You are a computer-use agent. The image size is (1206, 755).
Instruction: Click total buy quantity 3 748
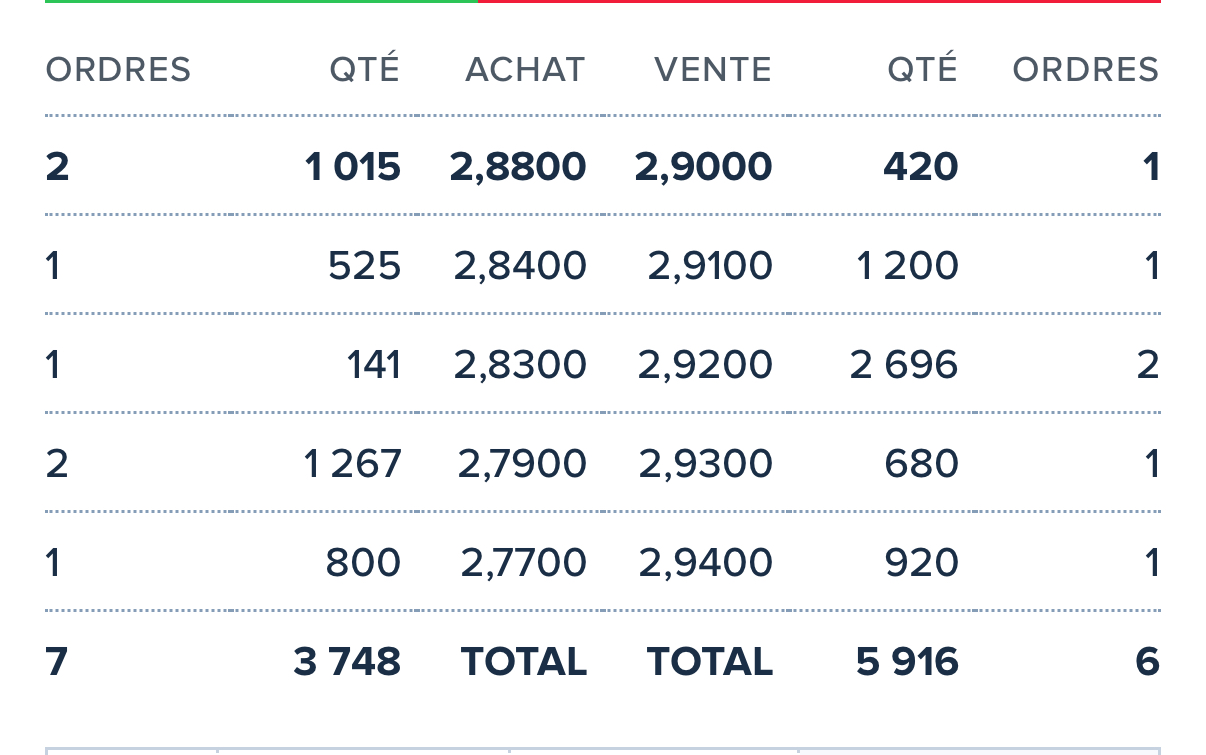click(347, 662)
